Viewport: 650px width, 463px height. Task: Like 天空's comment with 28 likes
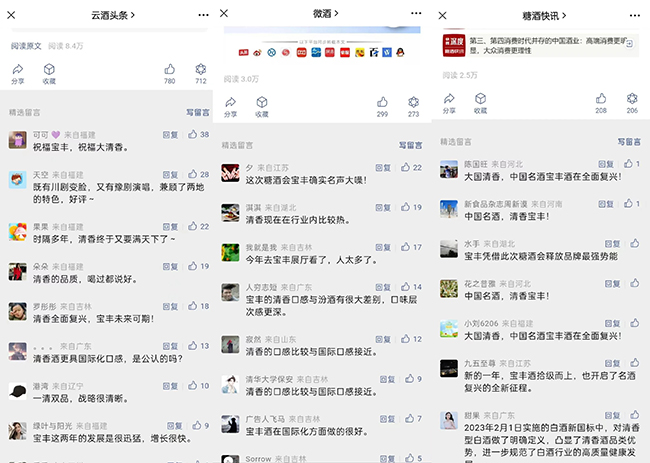(x=198, y=174)
